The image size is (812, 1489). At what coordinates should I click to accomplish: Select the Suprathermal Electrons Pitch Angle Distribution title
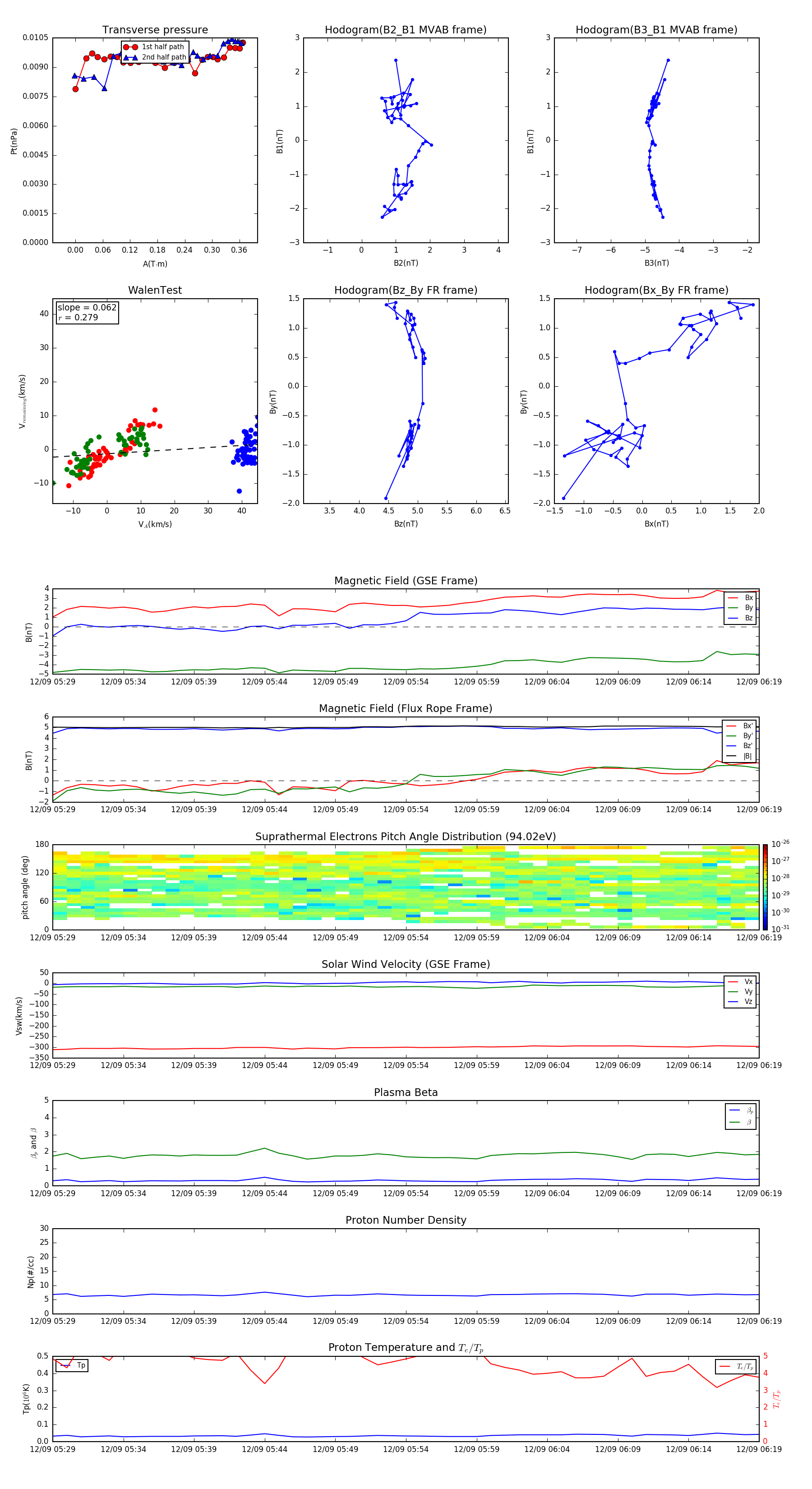tap(406, 837)
